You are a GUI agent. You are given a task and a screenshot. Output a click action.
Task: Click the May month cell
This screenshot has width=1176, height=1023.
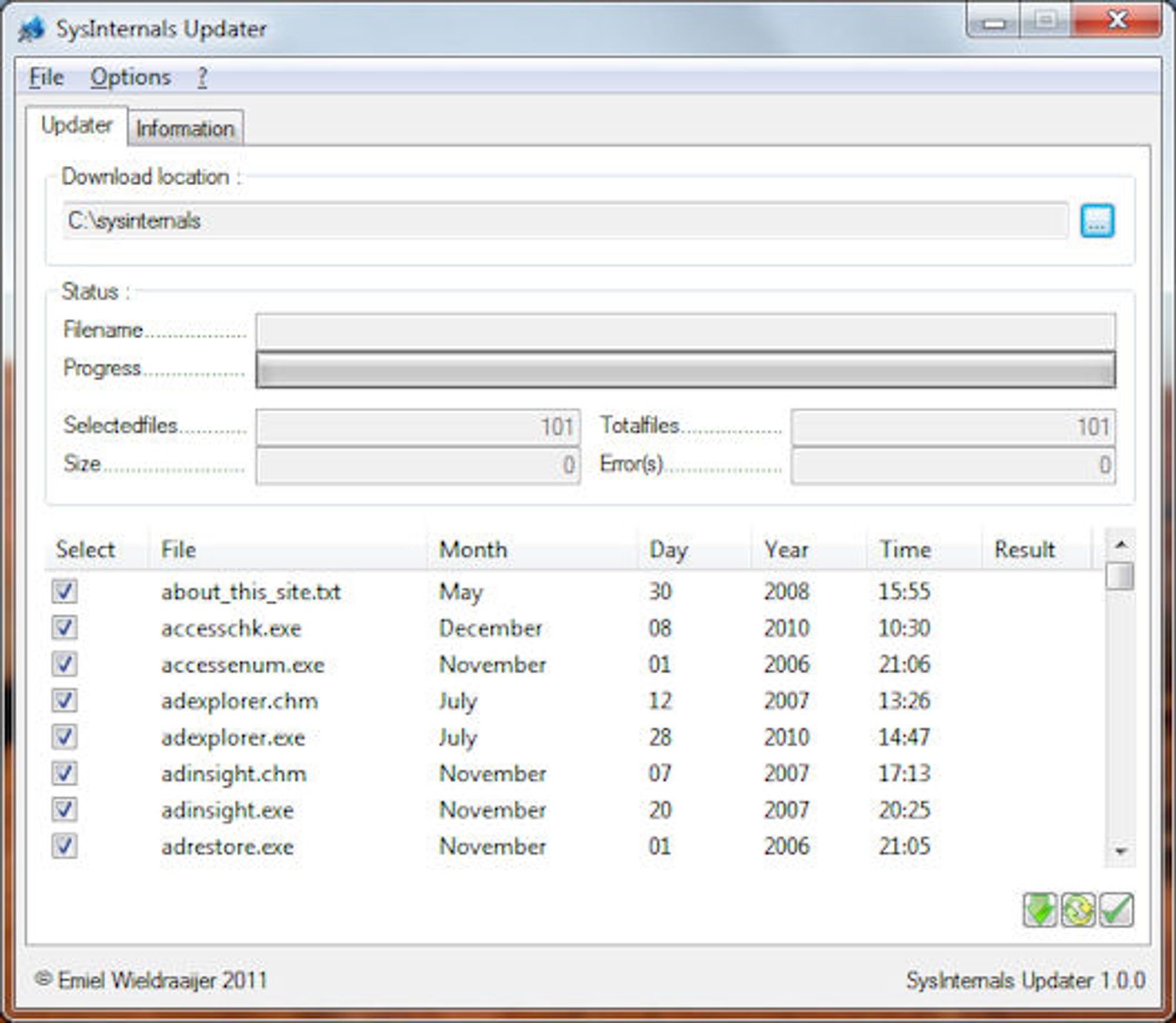tap(460, 592)
